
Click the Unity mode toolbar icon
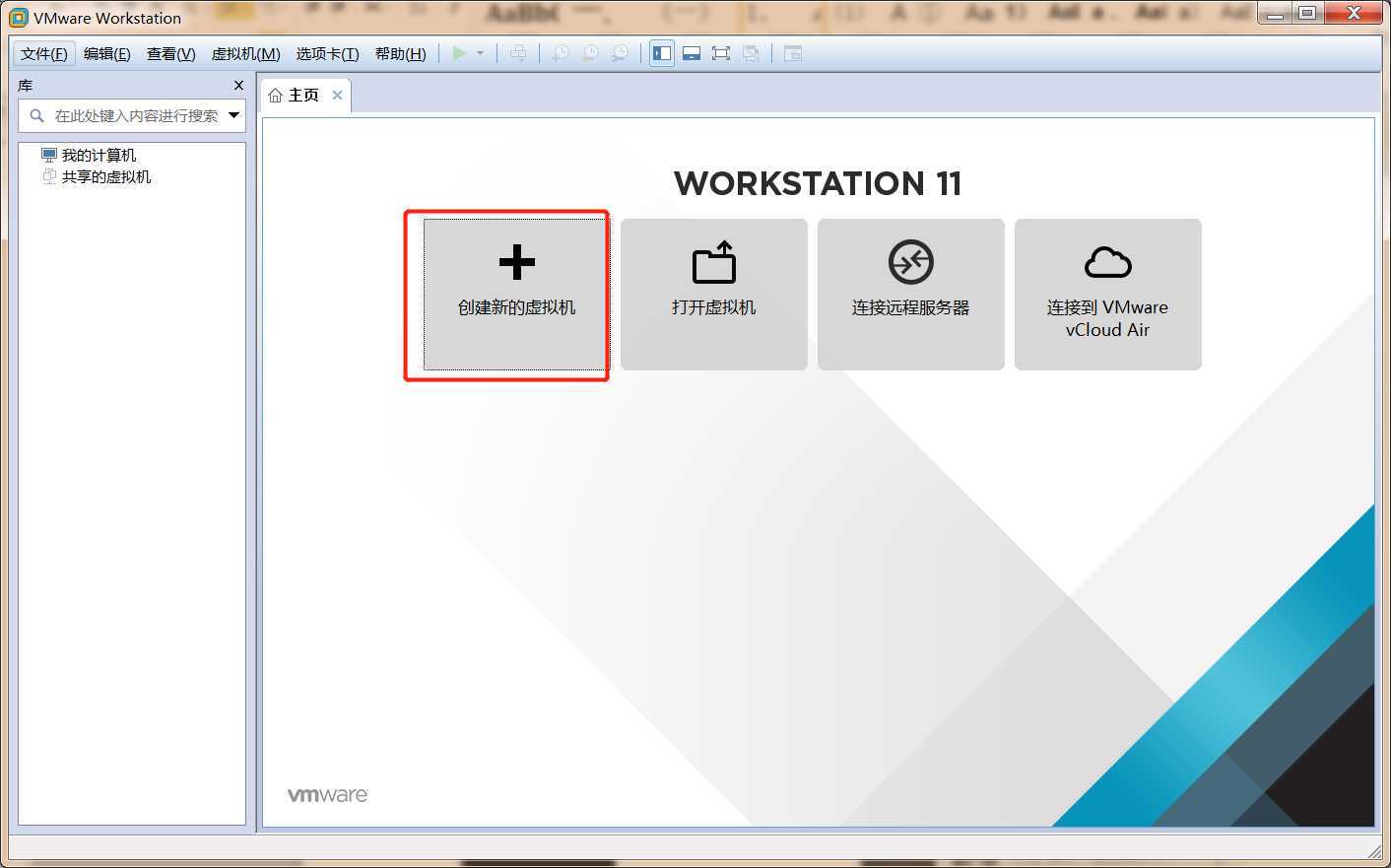coord(751,53)
